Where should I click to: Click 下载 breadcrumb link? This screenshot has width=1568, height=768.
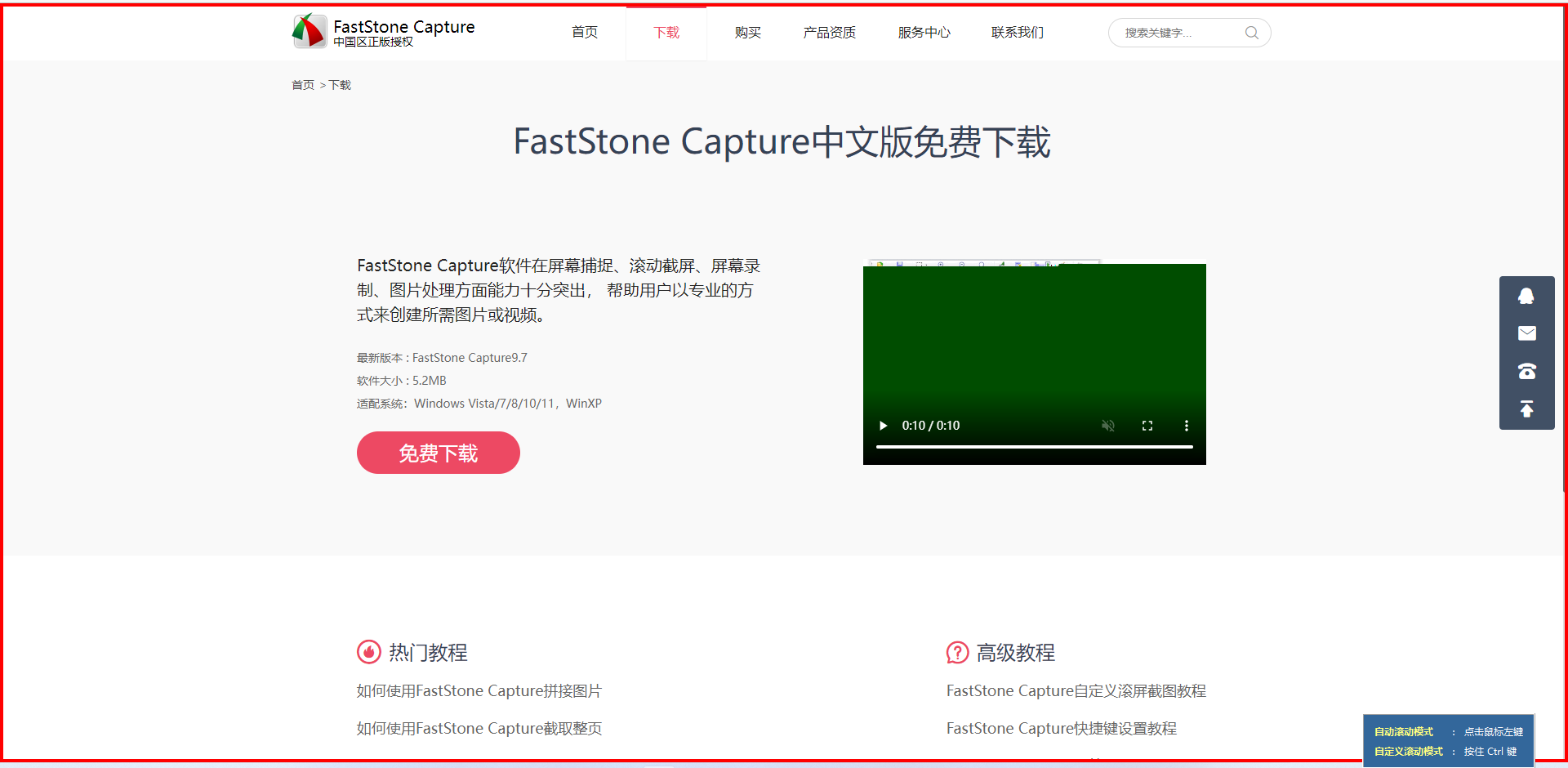(x=340, y=85)
